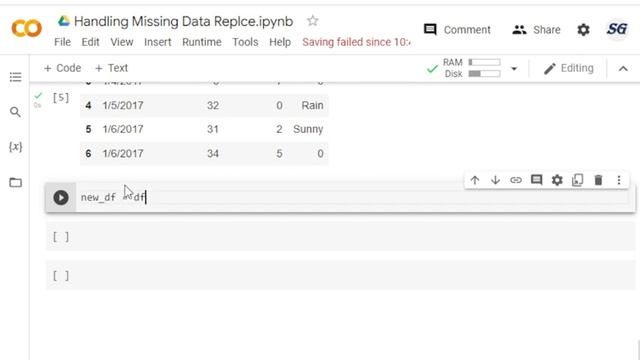This screenshot has width=640, height=360.
Task: Open the variables inspector {x} icon
Action: point(16,147)
